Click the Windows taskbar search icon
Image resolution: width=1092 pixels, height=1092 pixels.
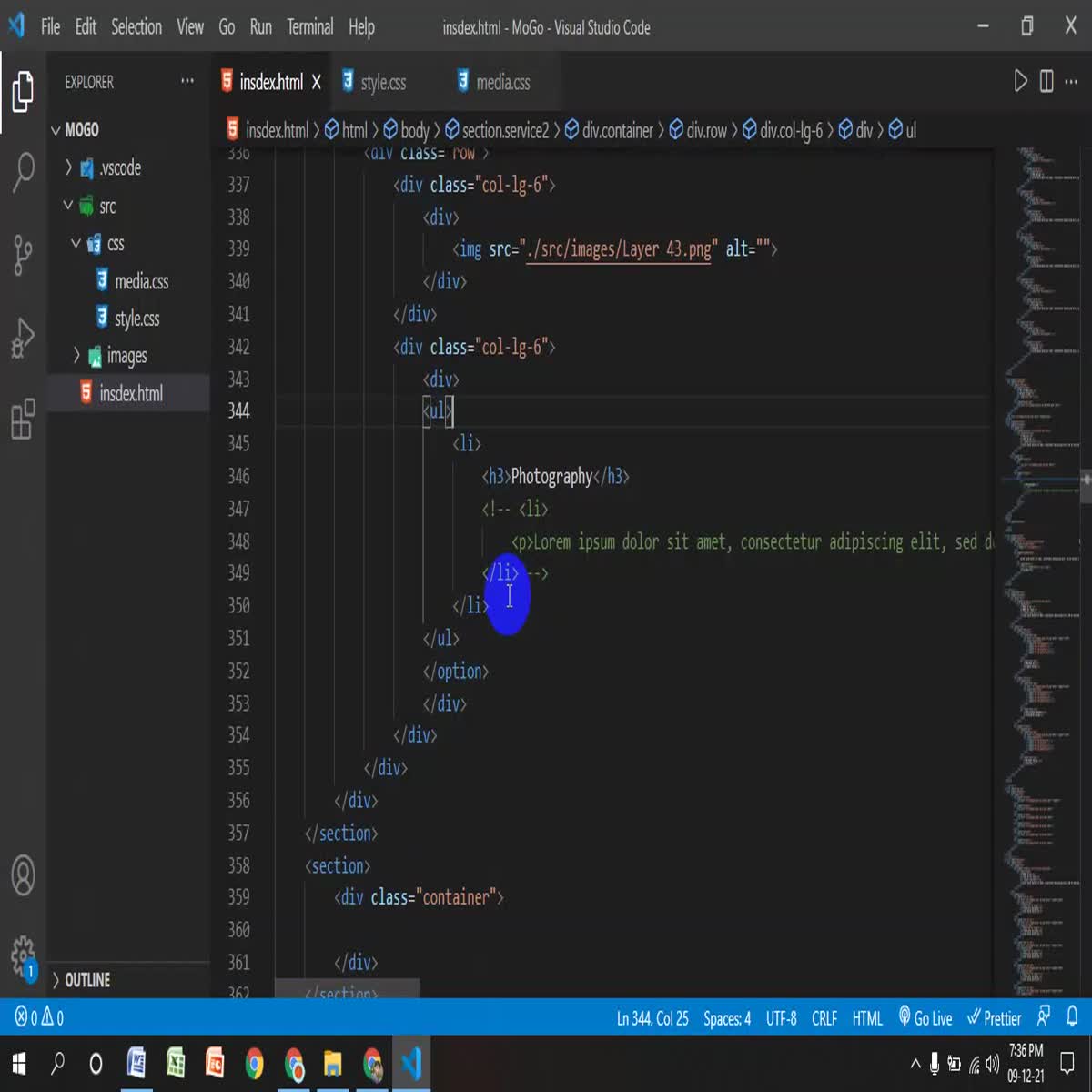57,1063
